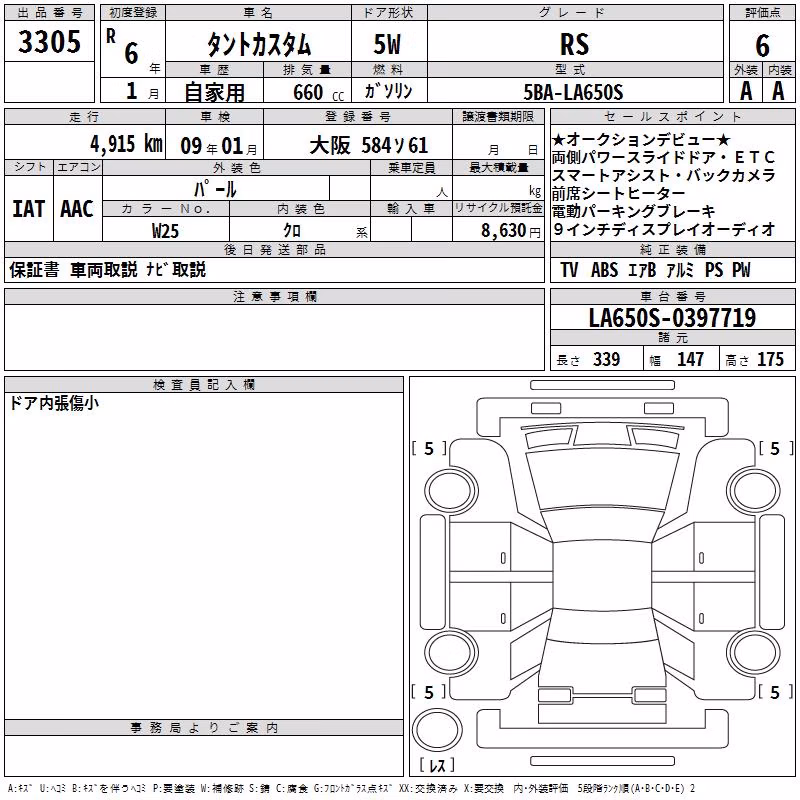Click vehicle history 自家用

coord(214,92)
